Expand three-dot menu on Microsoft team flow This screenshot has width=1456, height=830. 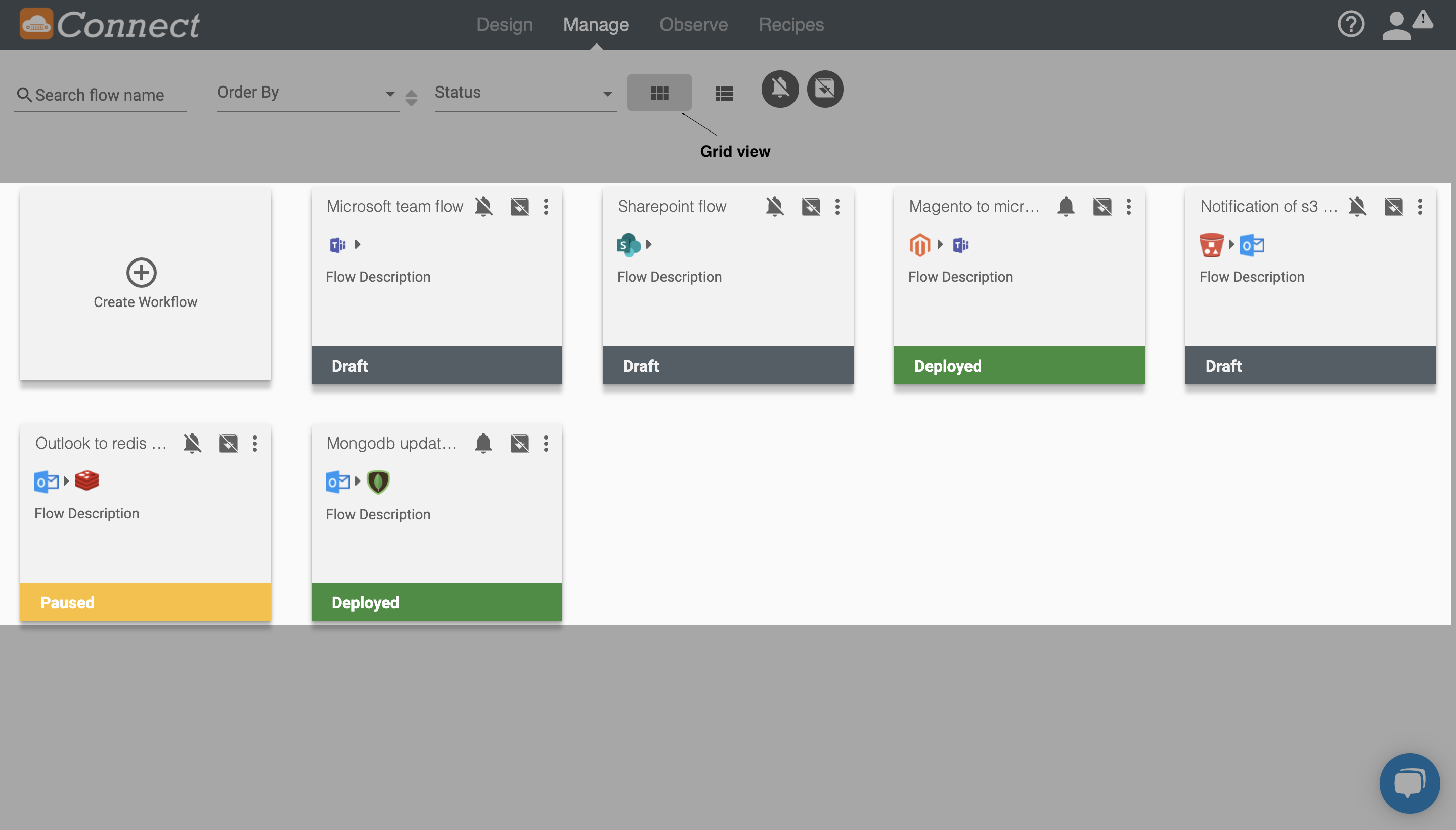pos(546,206)
